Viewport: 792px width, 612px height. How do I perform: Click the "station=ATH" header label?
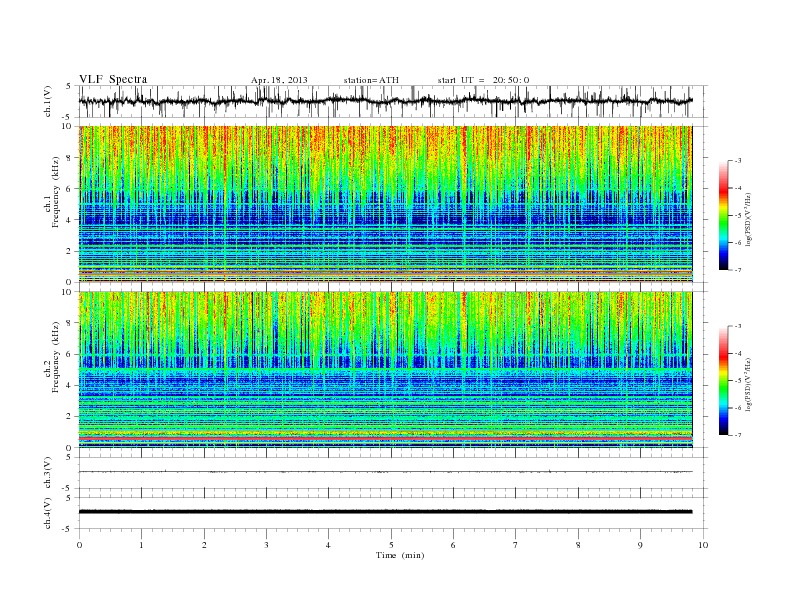pyautogui.click(x=371, y=80)
